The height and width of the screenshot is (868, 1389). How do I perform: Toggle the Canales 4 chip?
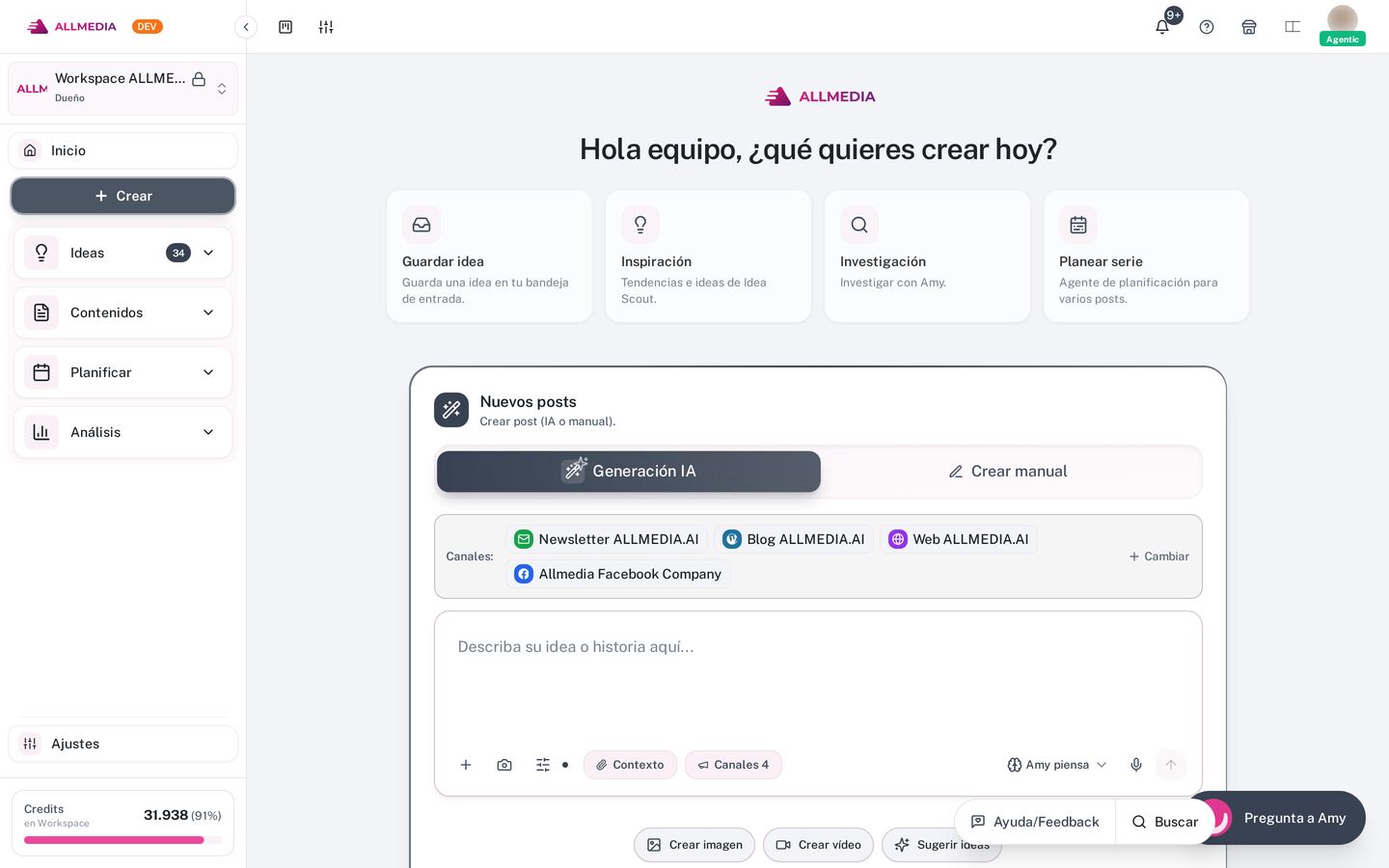733,765
